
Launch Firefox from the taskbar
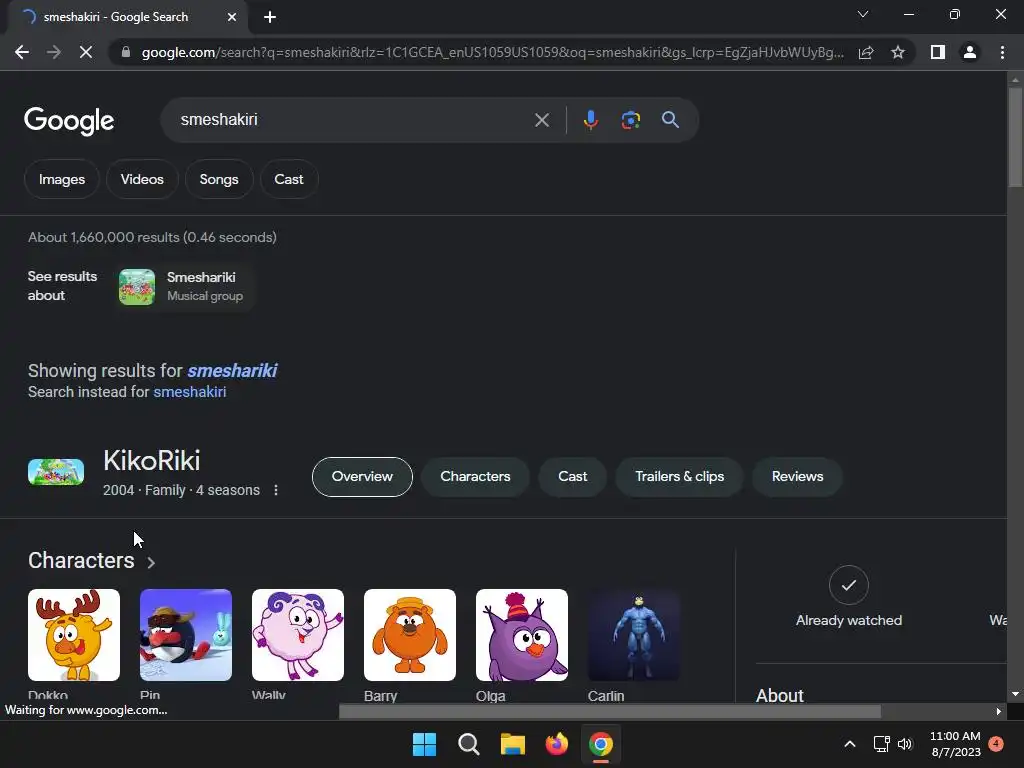(x=556, y=744)
